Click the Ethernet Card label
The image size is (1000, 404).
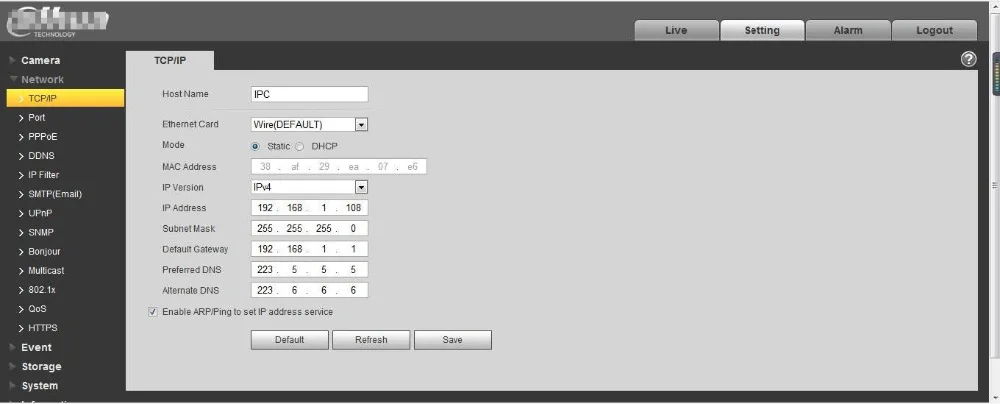tap(190, 124)
